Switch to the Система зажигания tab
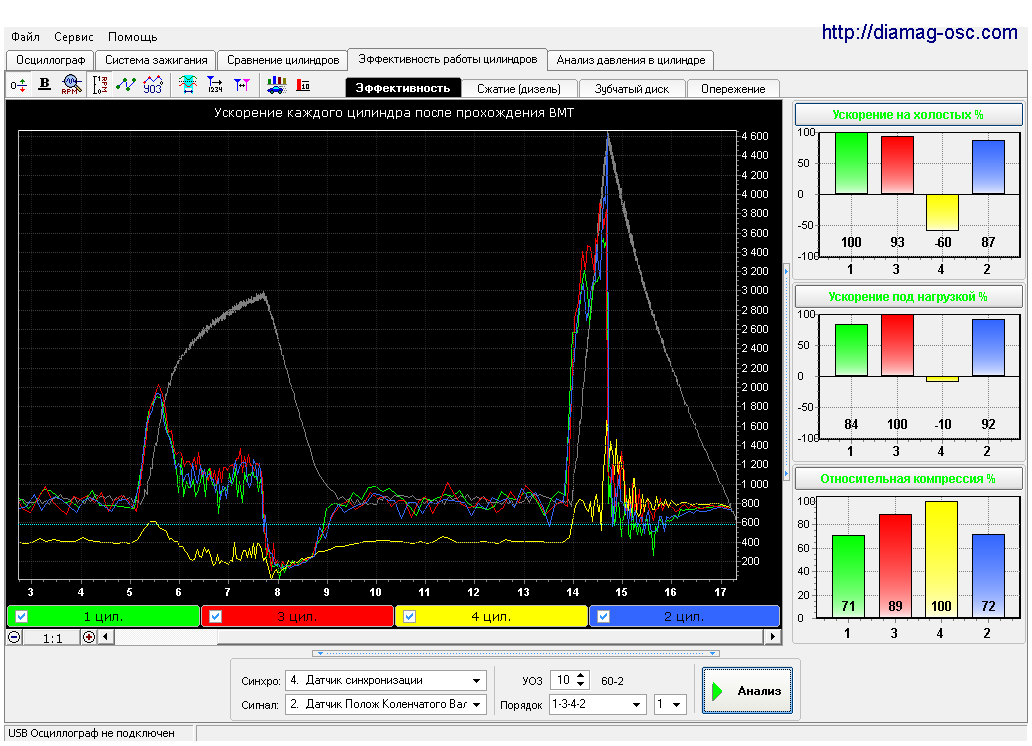The width and height of the screenshot is (1032, 746). pyautogui.click(x=156, y=60)
